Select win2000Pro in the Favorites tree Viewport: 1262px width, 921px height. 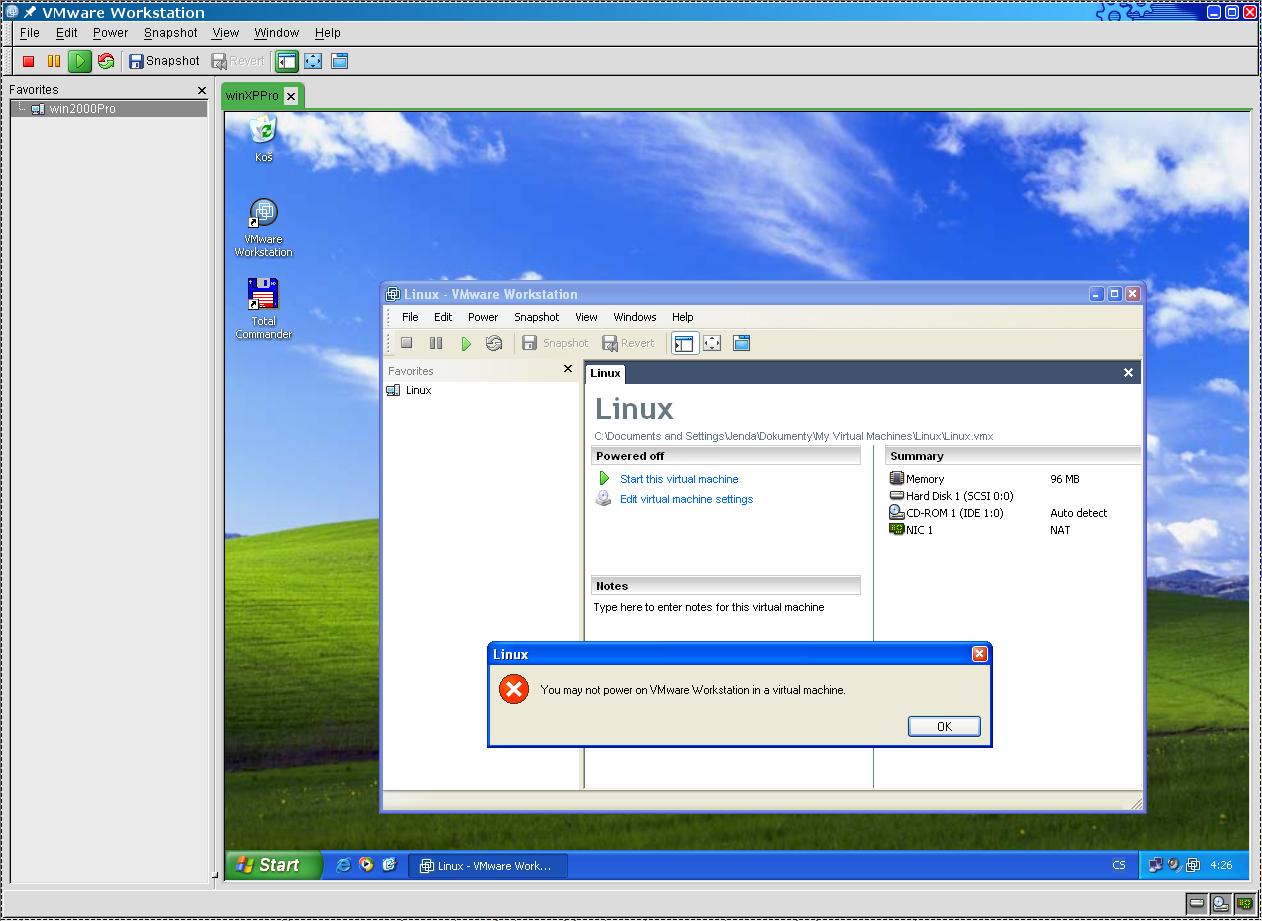coord(82,109)
